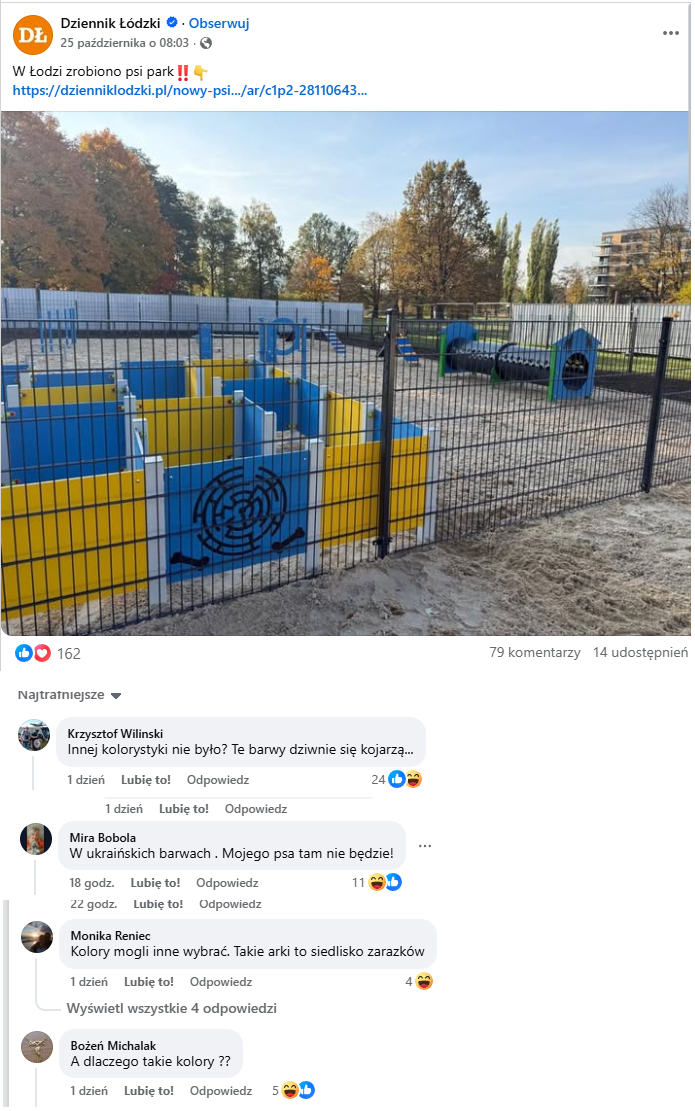Like Krzysztof Wilinski's comment with Lubię to!
This screenshot has width=695, height=1111.
point(146,780)
